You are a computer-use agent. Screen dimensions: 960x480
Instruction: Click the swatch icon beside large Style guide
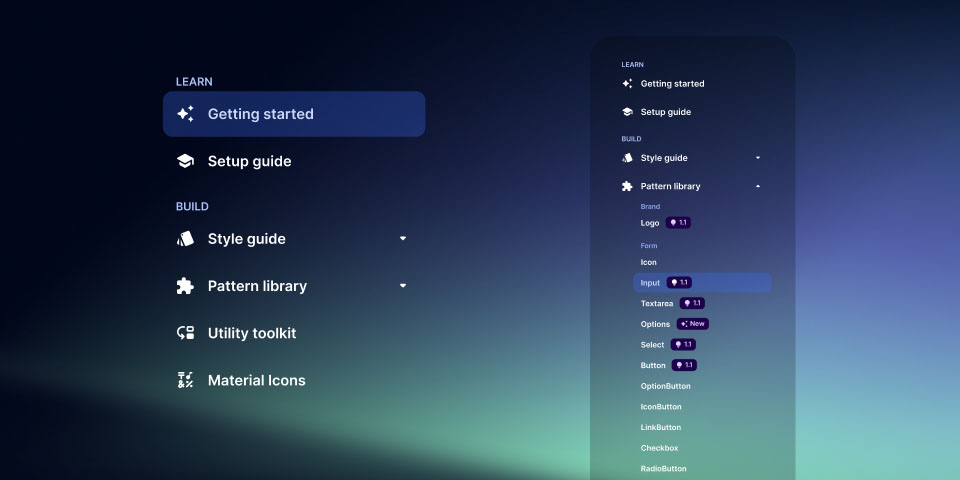click(186, 239)
